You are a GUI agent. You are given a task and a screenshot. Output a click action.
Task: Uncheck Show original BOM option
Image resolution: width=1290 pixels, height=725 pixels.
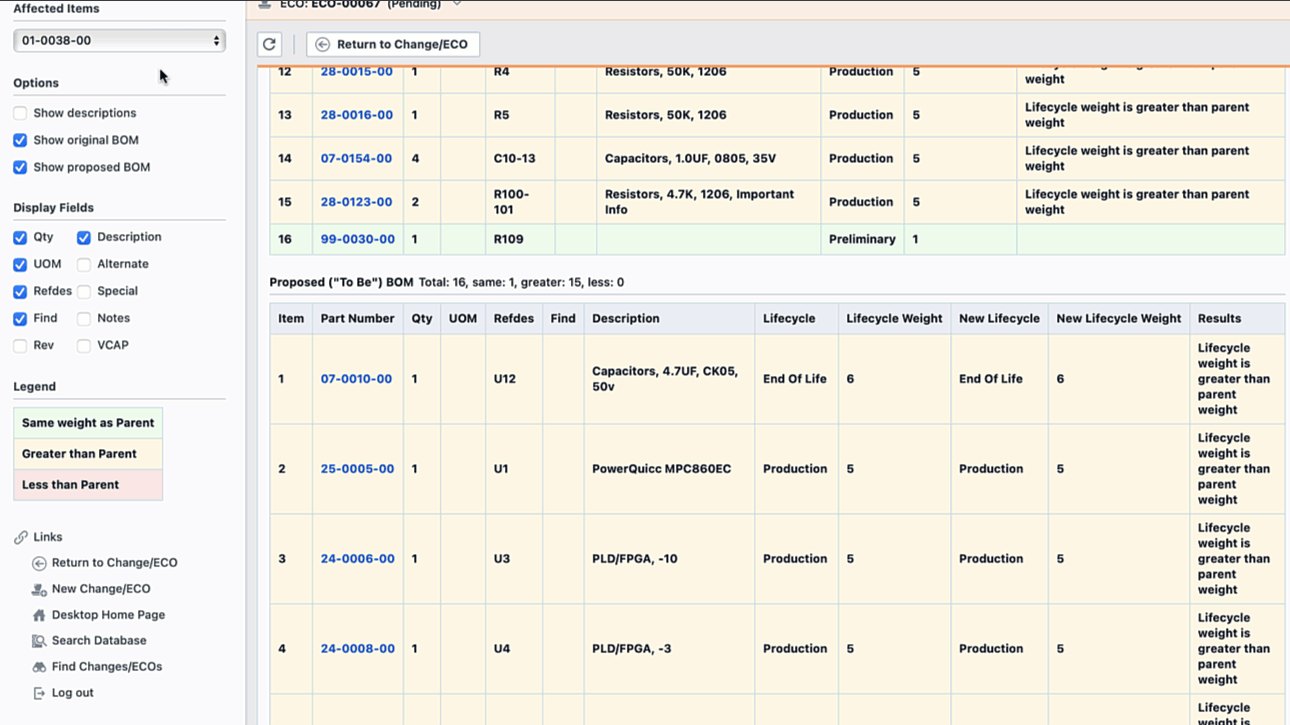pos(20,140)
